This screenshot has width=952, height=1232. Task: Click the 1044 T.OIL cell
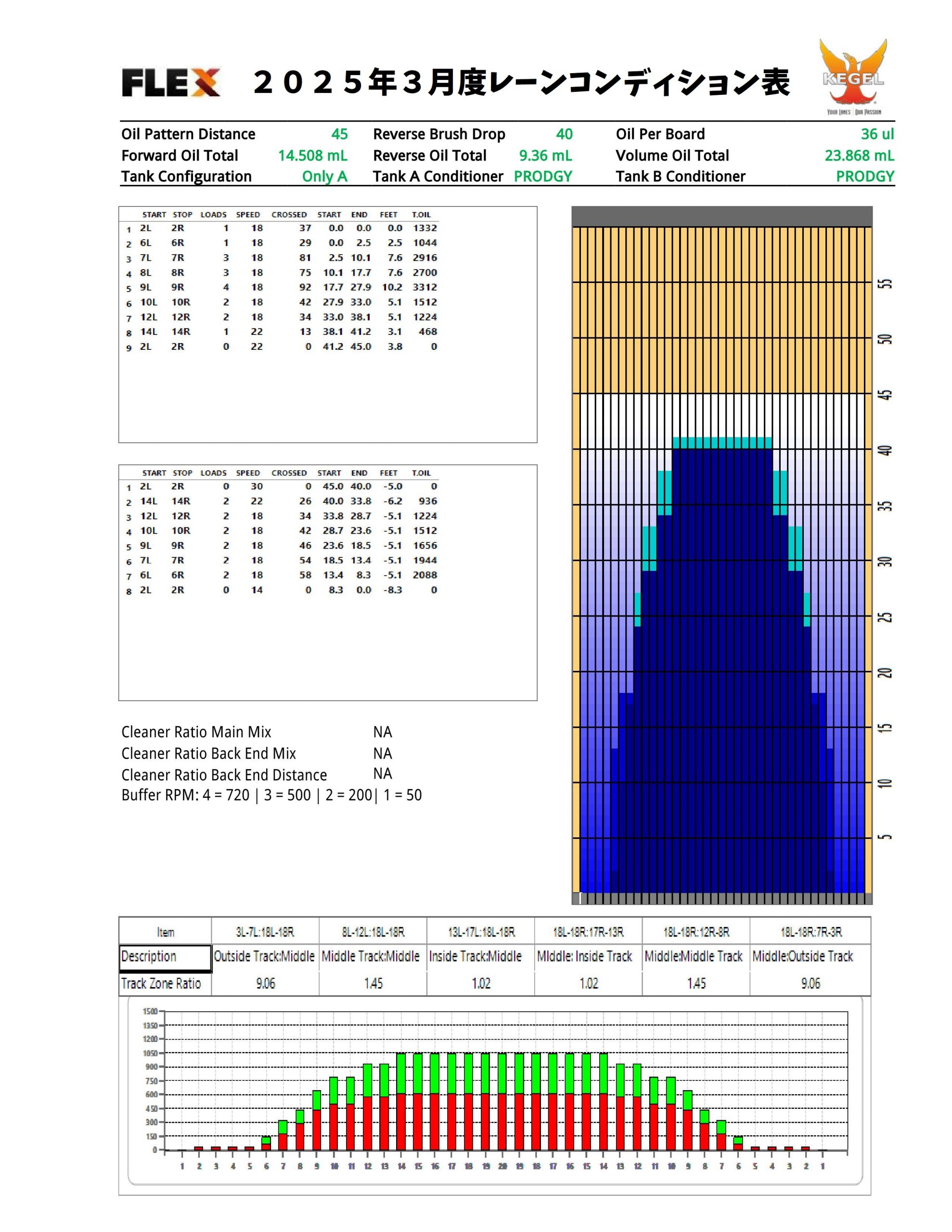(x=425, y=243)
